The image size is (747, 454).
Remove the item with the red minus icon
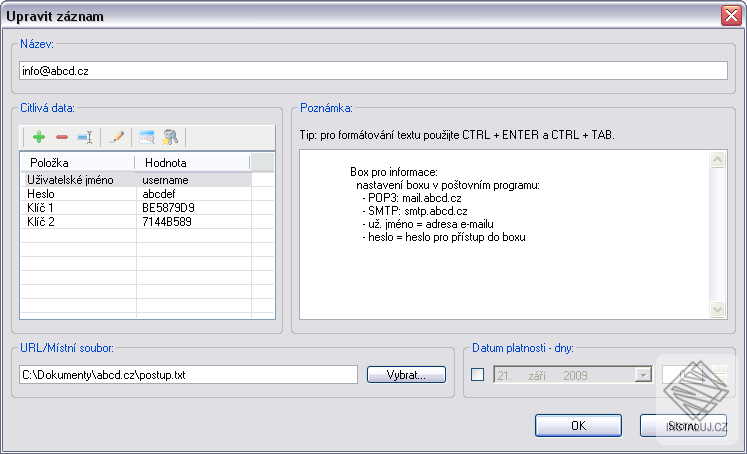(x=62, y=137)
